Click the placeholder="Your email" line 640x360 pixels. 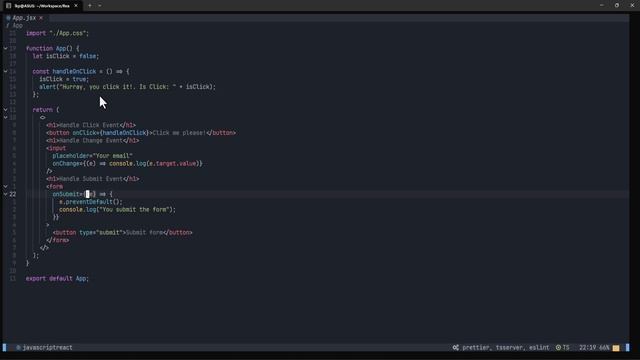coord(92,156)
